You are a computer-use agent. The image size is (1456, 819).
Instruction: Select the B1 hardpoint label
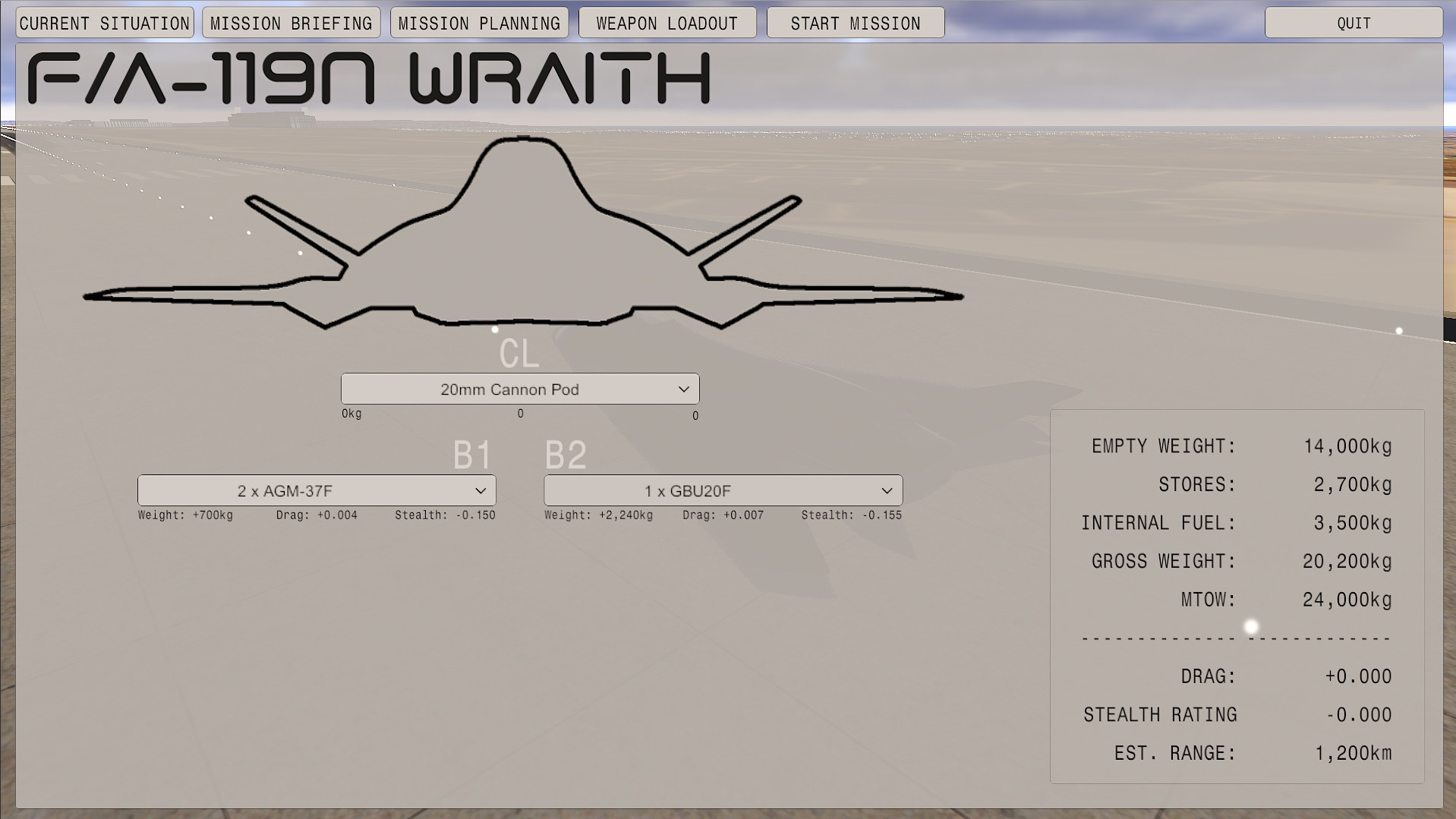(473, 454)
